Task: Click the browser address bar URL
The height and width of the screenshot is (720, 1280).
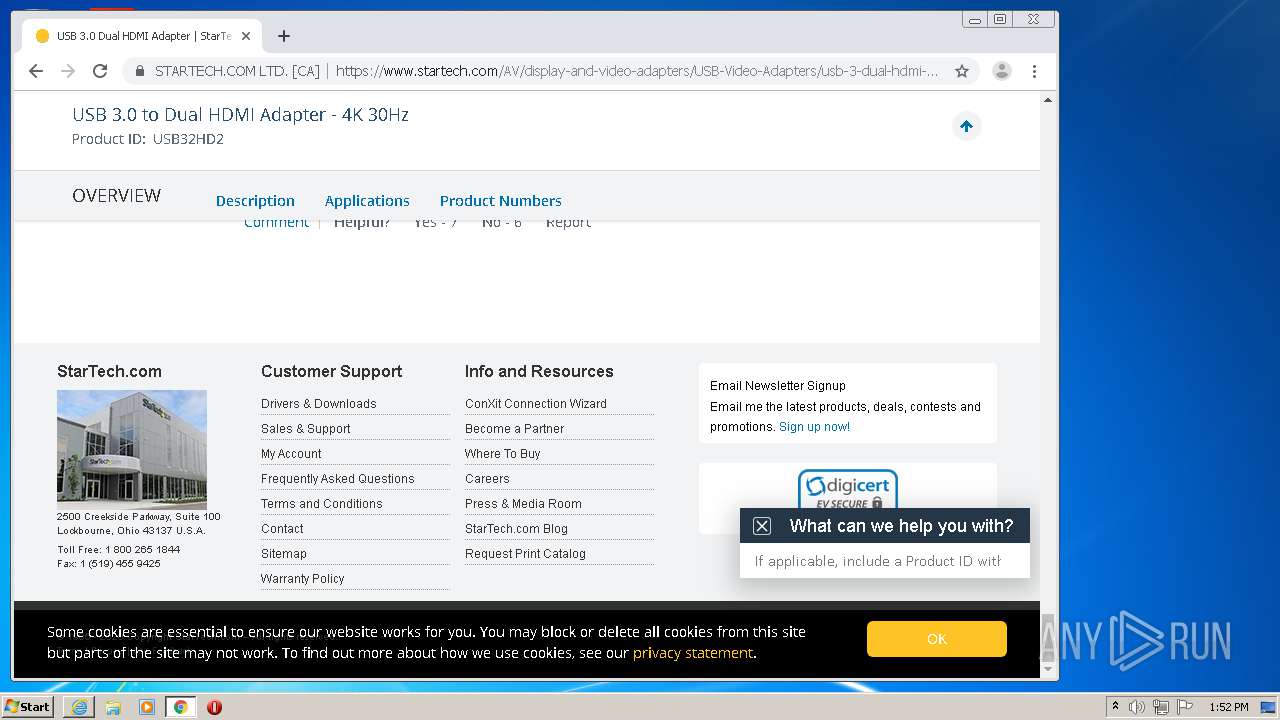Action: click(x=637, y=71)
